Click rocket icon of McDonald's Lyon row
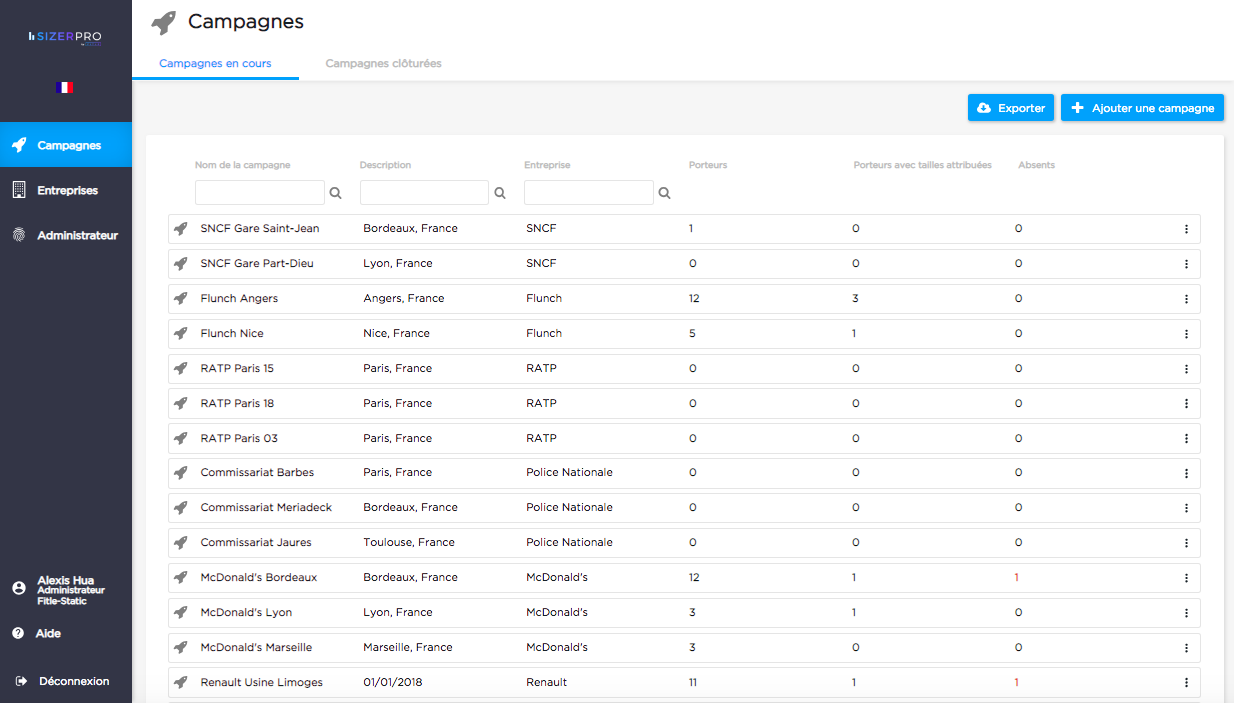 coord(180,613)
